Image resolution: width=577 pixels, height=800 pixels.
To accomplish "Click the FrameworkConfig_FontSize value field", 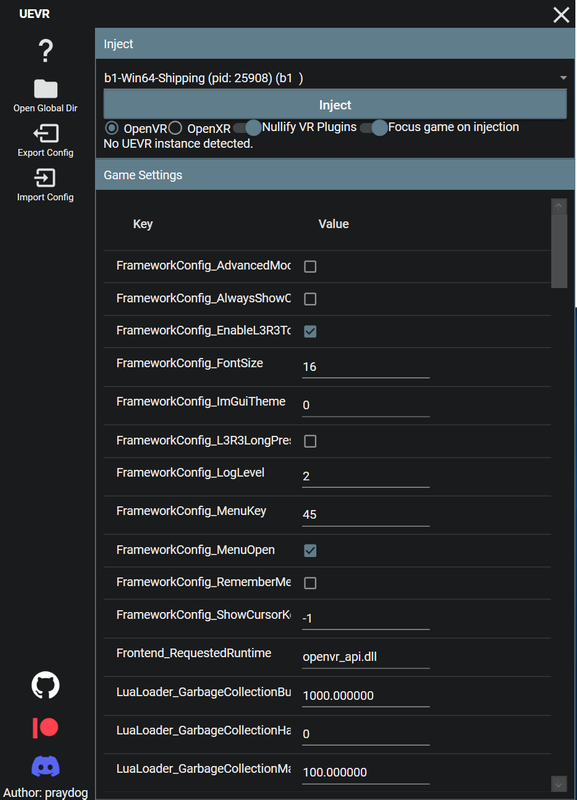I will click(x=366, y=367).
